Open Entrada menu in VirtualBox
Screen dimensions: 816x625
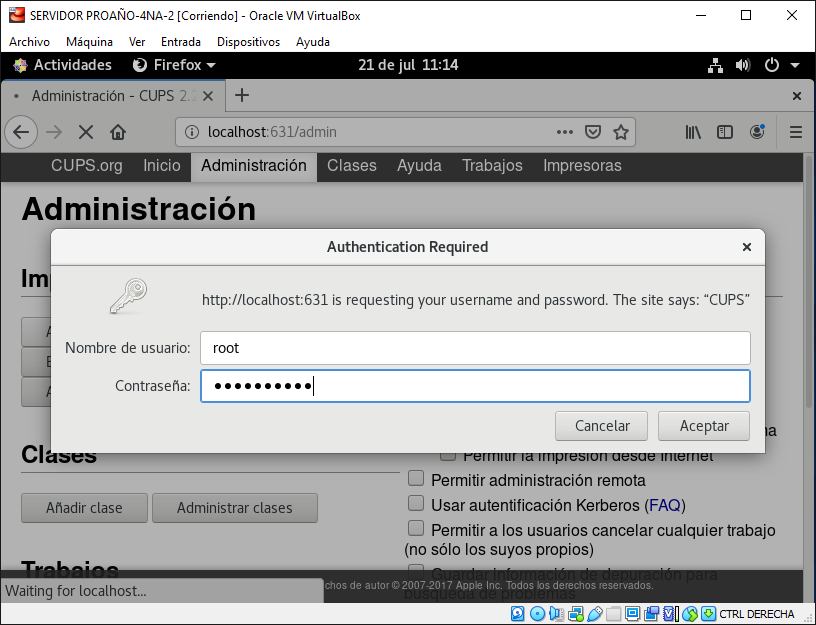(181, 42)
